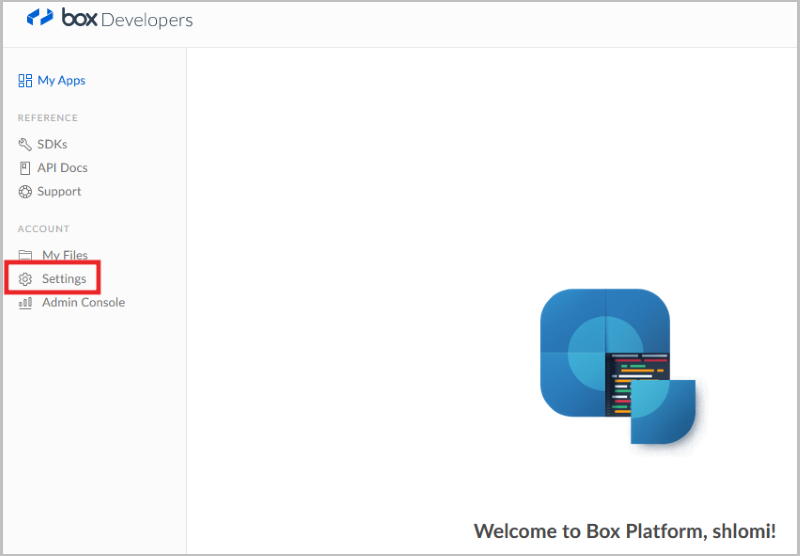
Task: Click the My Apps grid icon
Action: [x=25, y=81]
